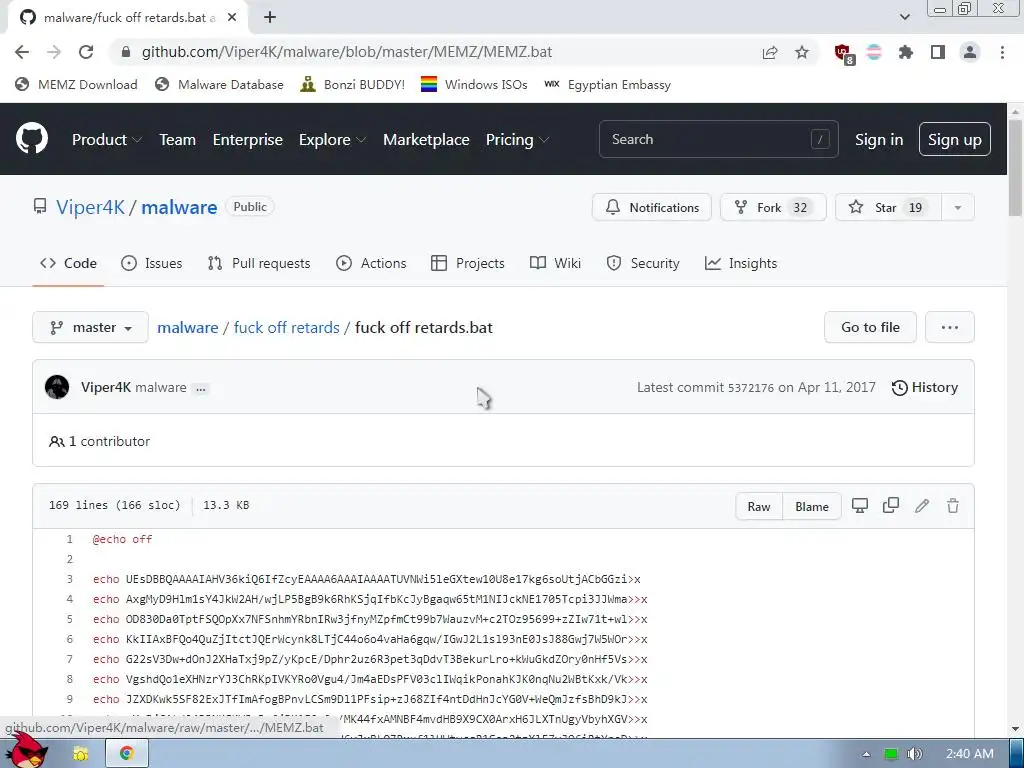This screenshot has height=768, width=1024.
Task: Expand the Pricing menu
Action: click(x=517, y=140)
